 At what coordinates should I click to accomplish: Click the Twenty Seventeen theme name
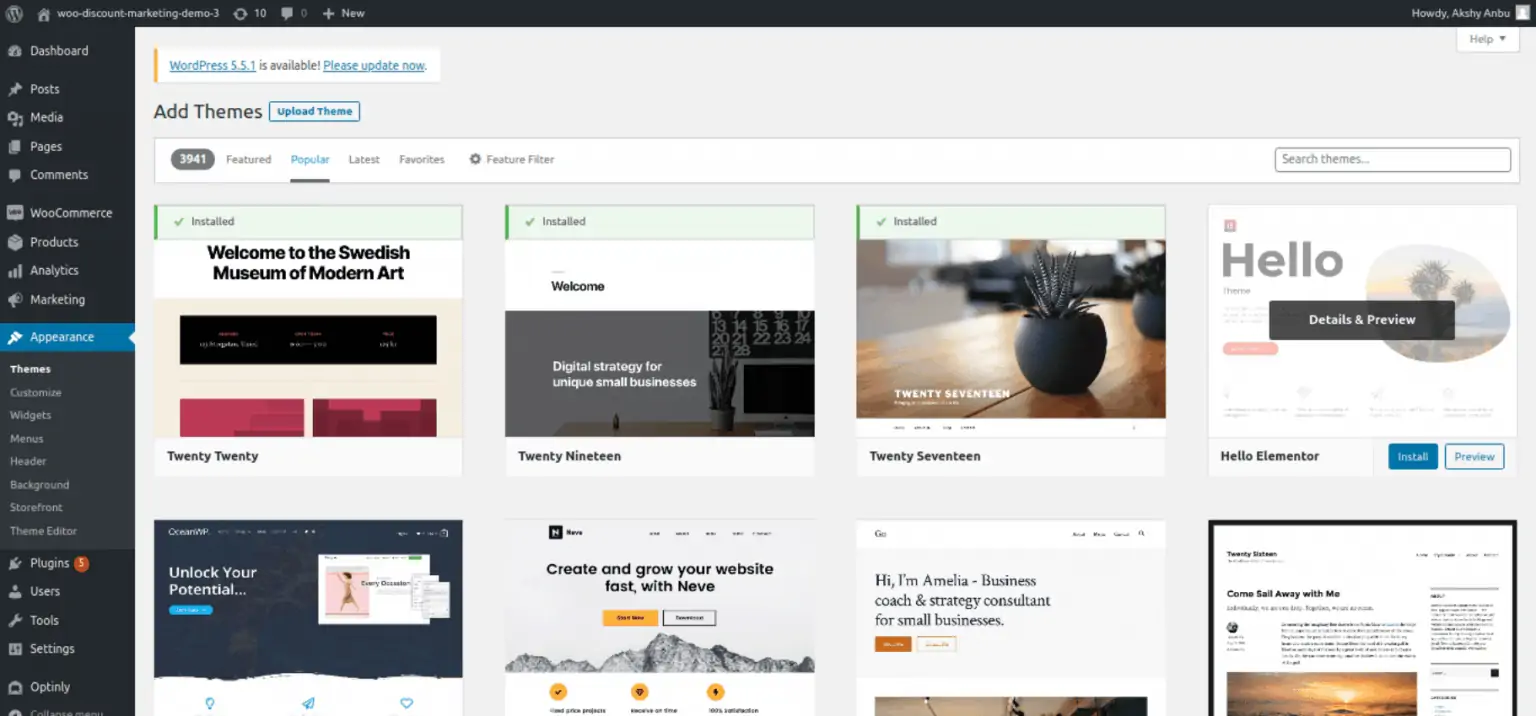pos(925,456)
